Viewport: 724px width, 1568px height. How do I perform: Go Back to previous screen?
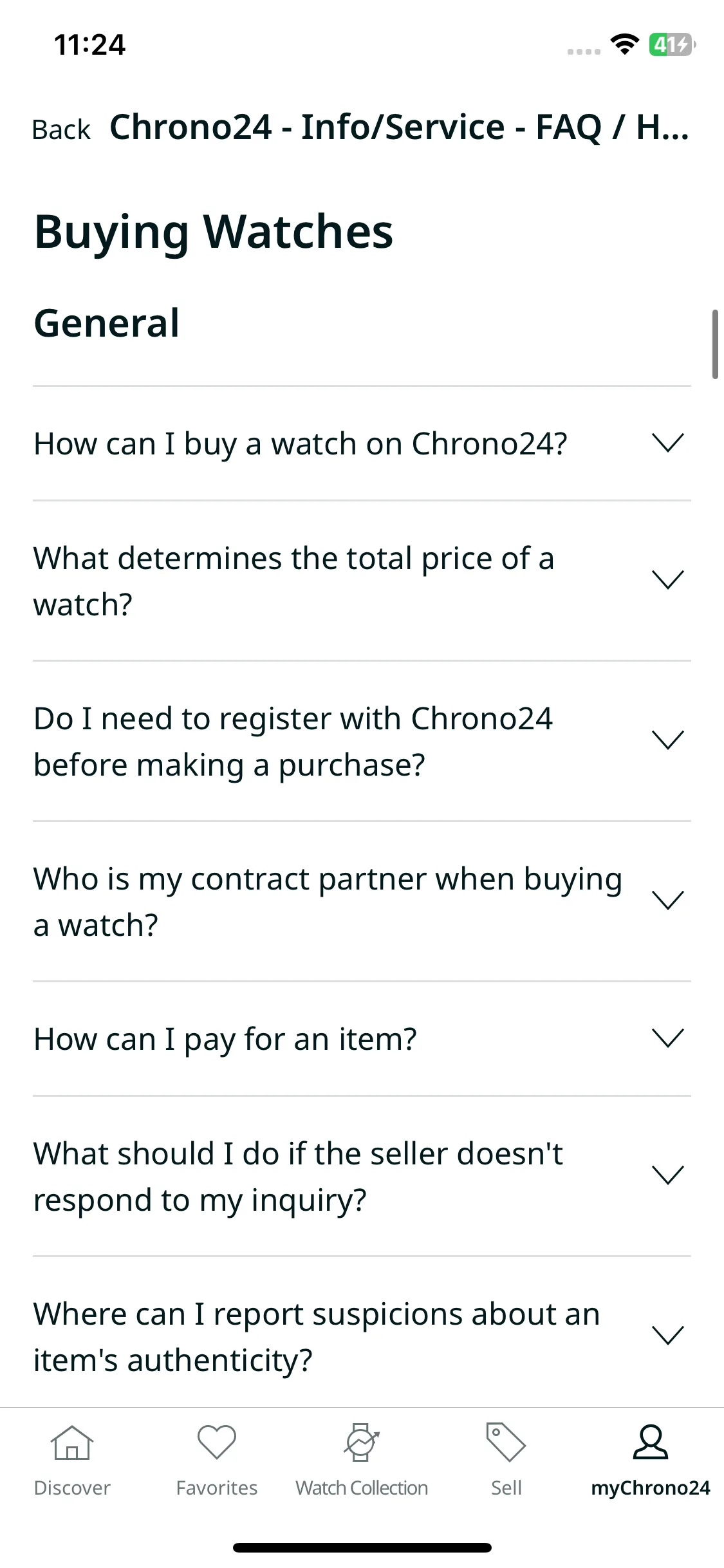[61, 129]
